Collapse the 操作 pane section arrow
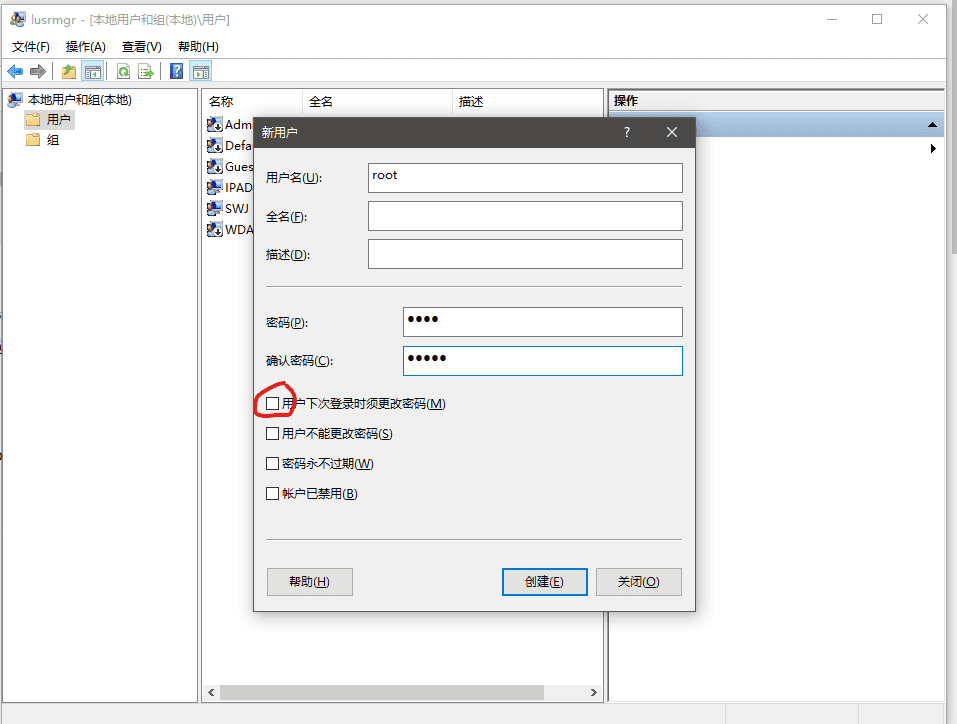 coord(932,125)
